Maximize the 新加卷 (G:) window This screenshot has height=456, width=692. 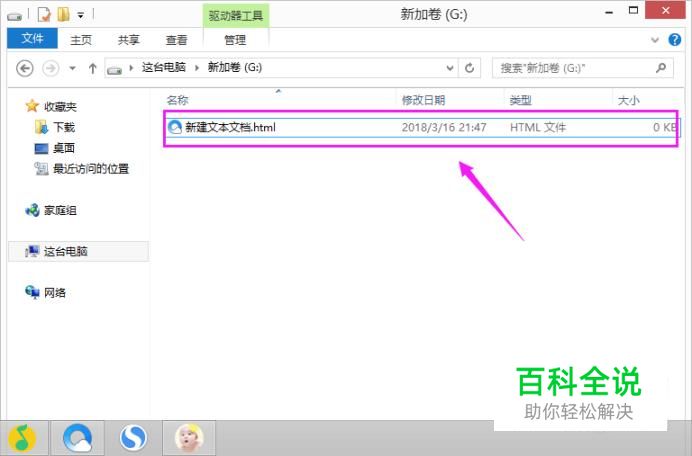point(633,11)
